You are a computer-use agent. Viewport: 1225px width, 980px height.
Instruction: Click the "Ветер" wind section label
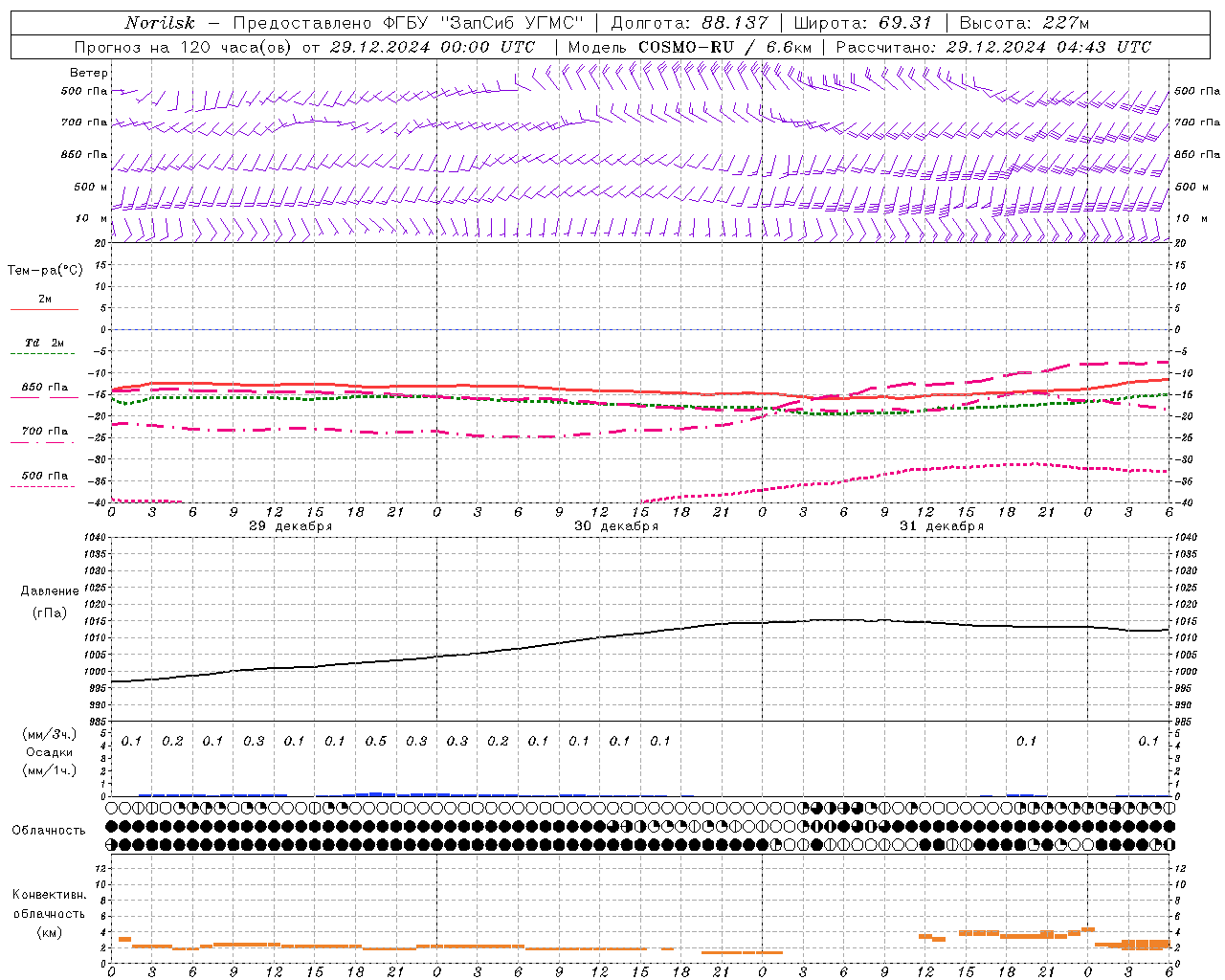point(89,73)
